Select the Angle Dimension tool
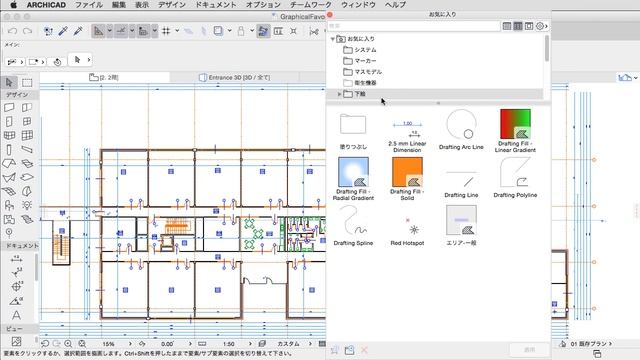Image resolution: width=640 pixels, height=360 pixels. pos(16,301)
